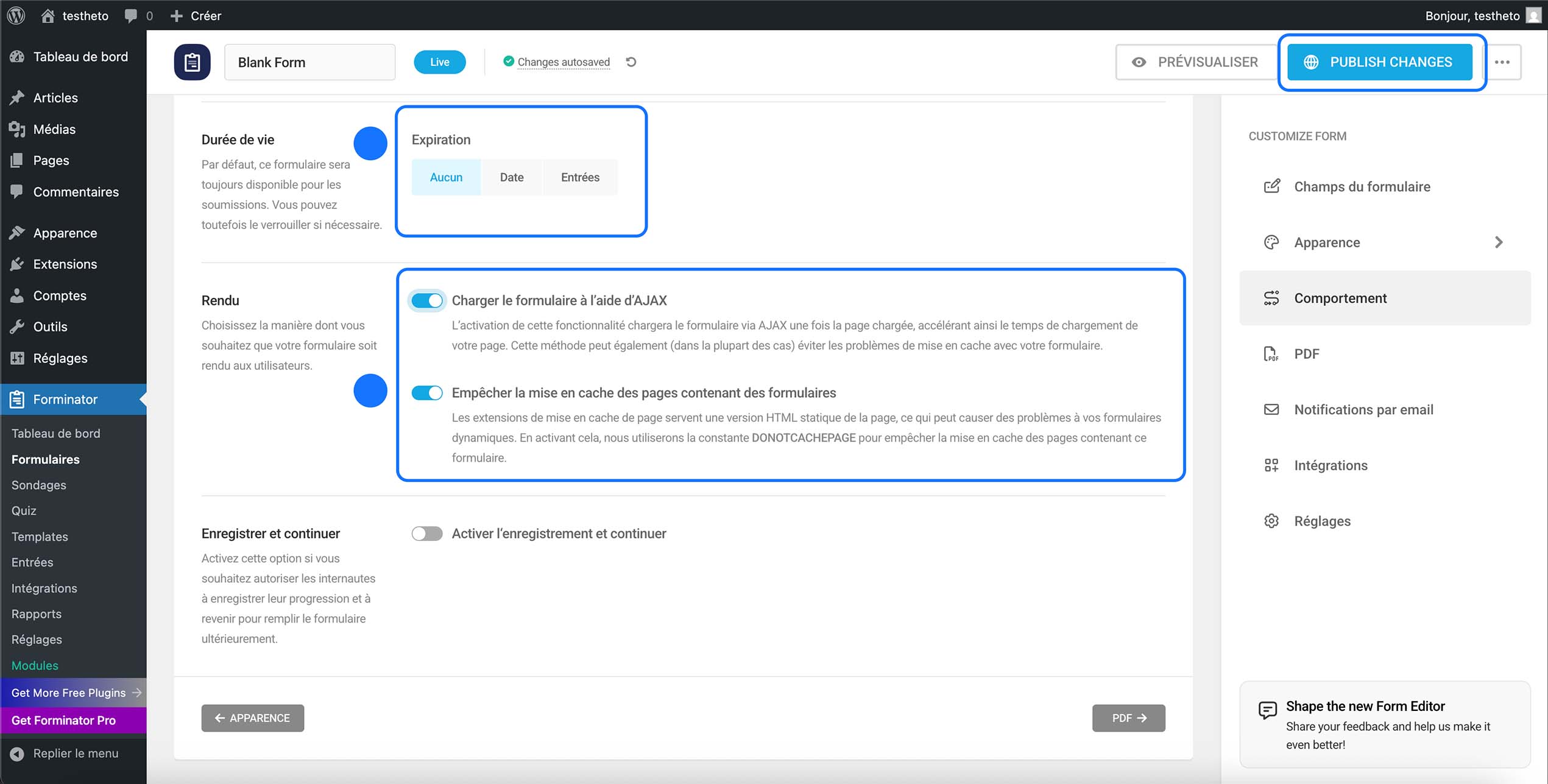This screenshot has width=1548, height=784.
Task: Open the Intégrations panel
Action: click(x=1330, y=465)
